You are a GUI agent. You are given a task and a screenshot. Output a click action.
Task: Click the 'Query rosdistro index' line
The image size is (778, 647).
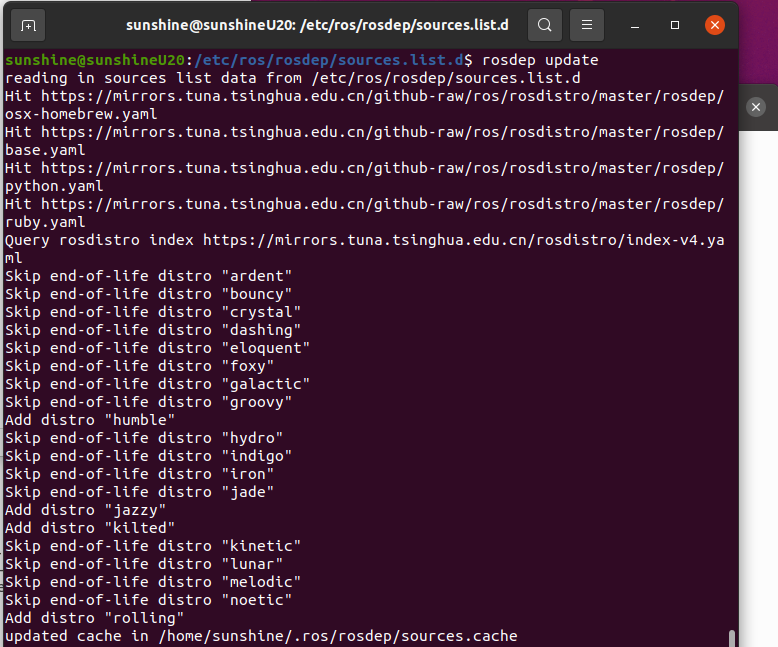[365, 240]
